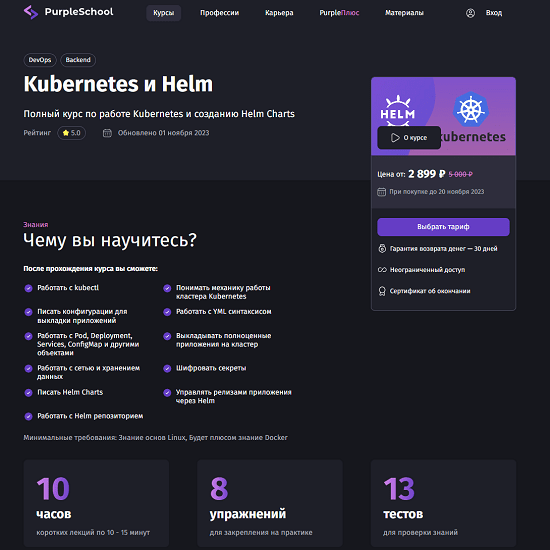The height and width of the screenshot is (550, 550).
Task: Click checkmark beside Писать Helm Charts
Action: (28, 393)
